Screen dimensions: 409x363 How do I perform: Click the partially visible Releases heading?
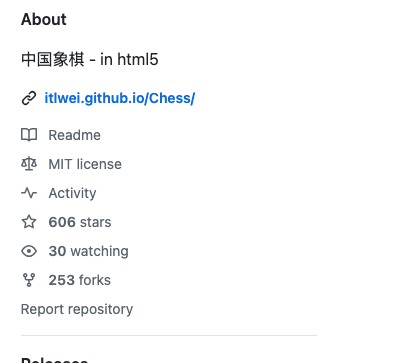coord(54,360)
